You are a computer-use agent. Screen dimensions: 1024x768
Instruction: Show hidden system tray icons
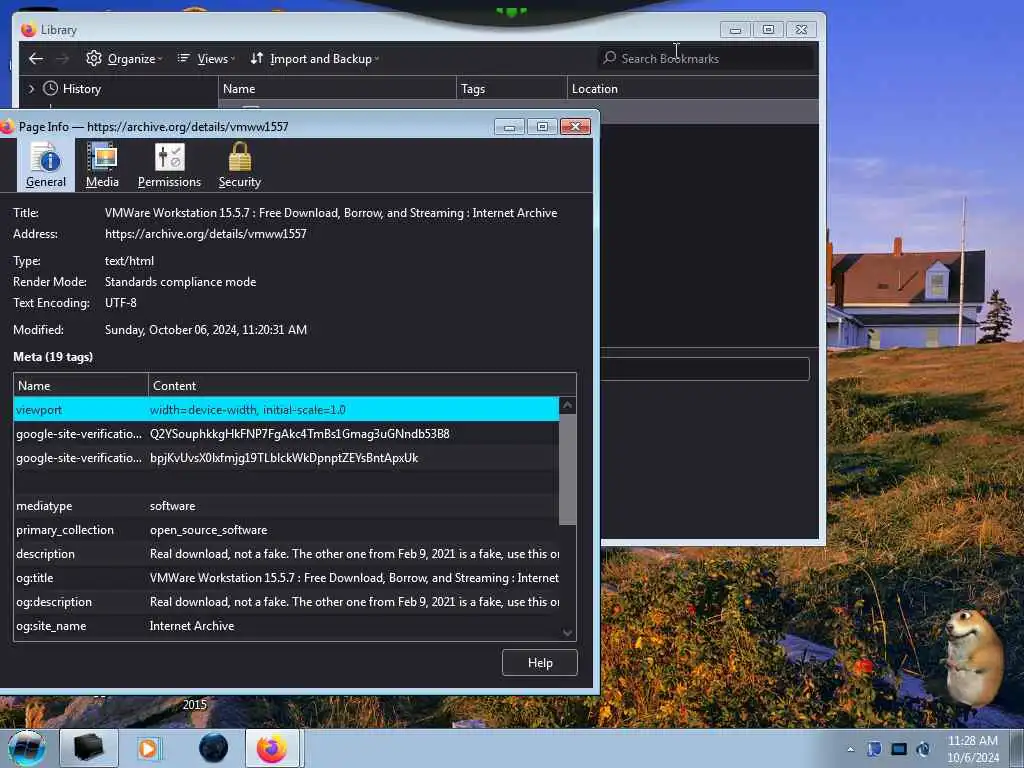[850, 749]
